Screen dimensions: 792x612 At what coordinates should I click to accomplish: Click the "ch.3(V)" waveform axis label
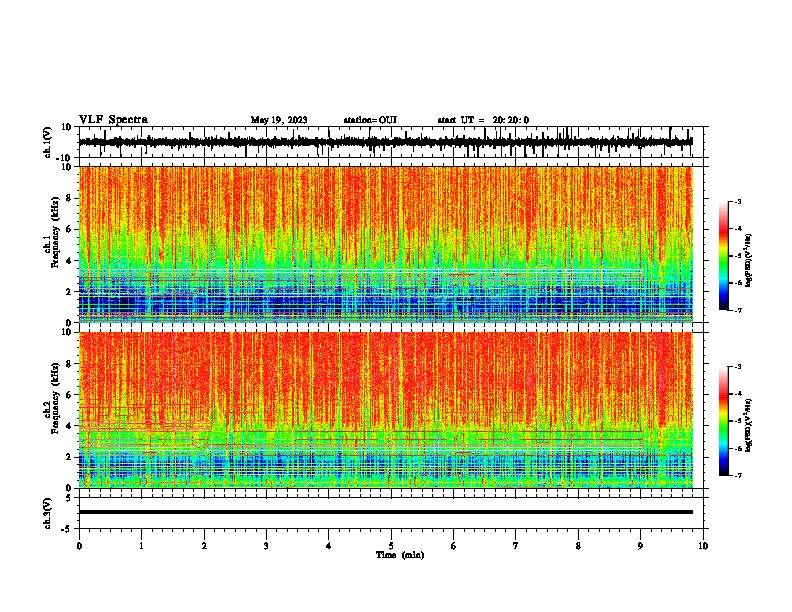(x=48, y=513)
